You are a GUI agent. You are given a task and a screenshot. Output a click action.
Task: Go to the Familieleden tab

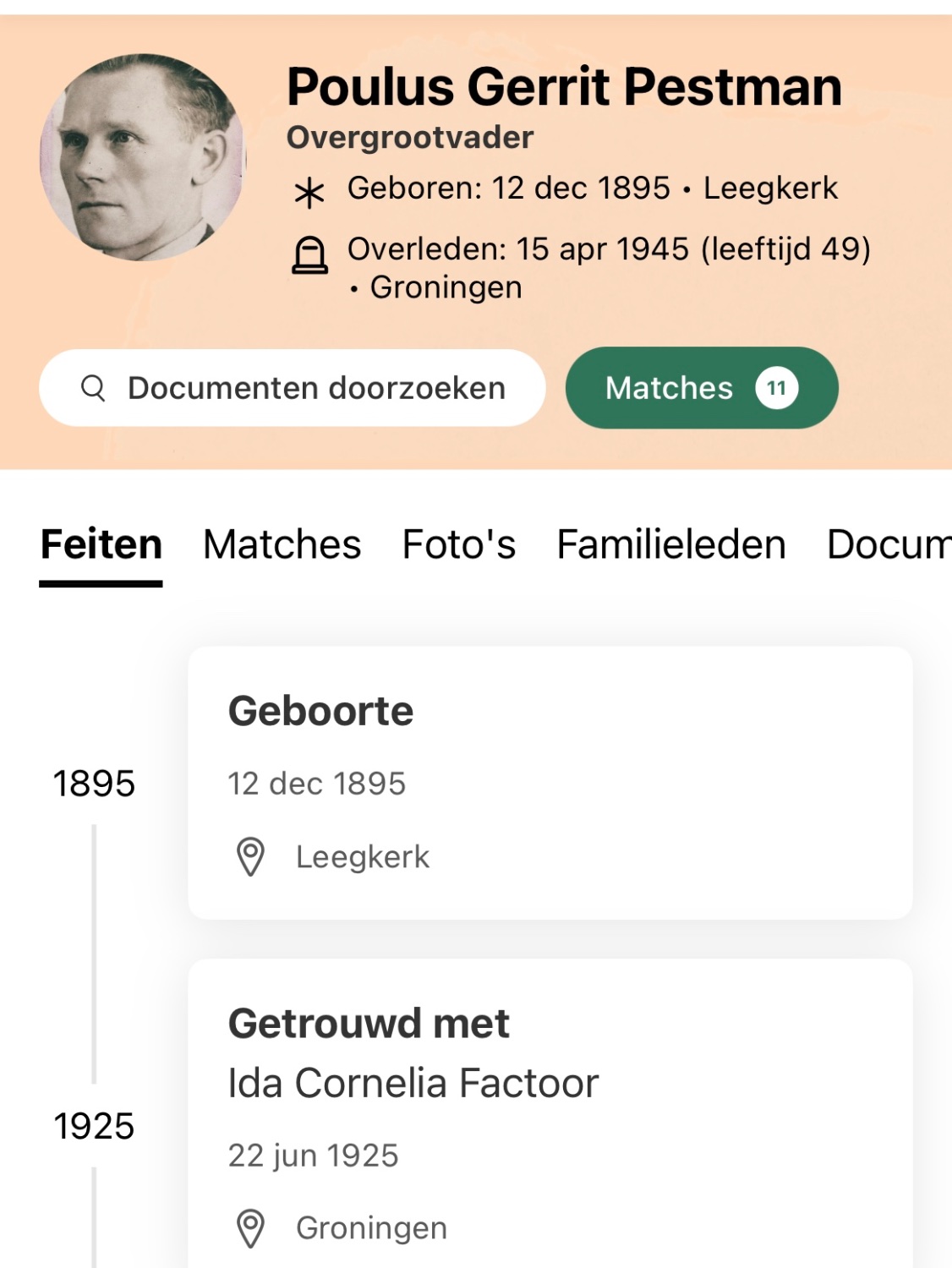point(670,544)
